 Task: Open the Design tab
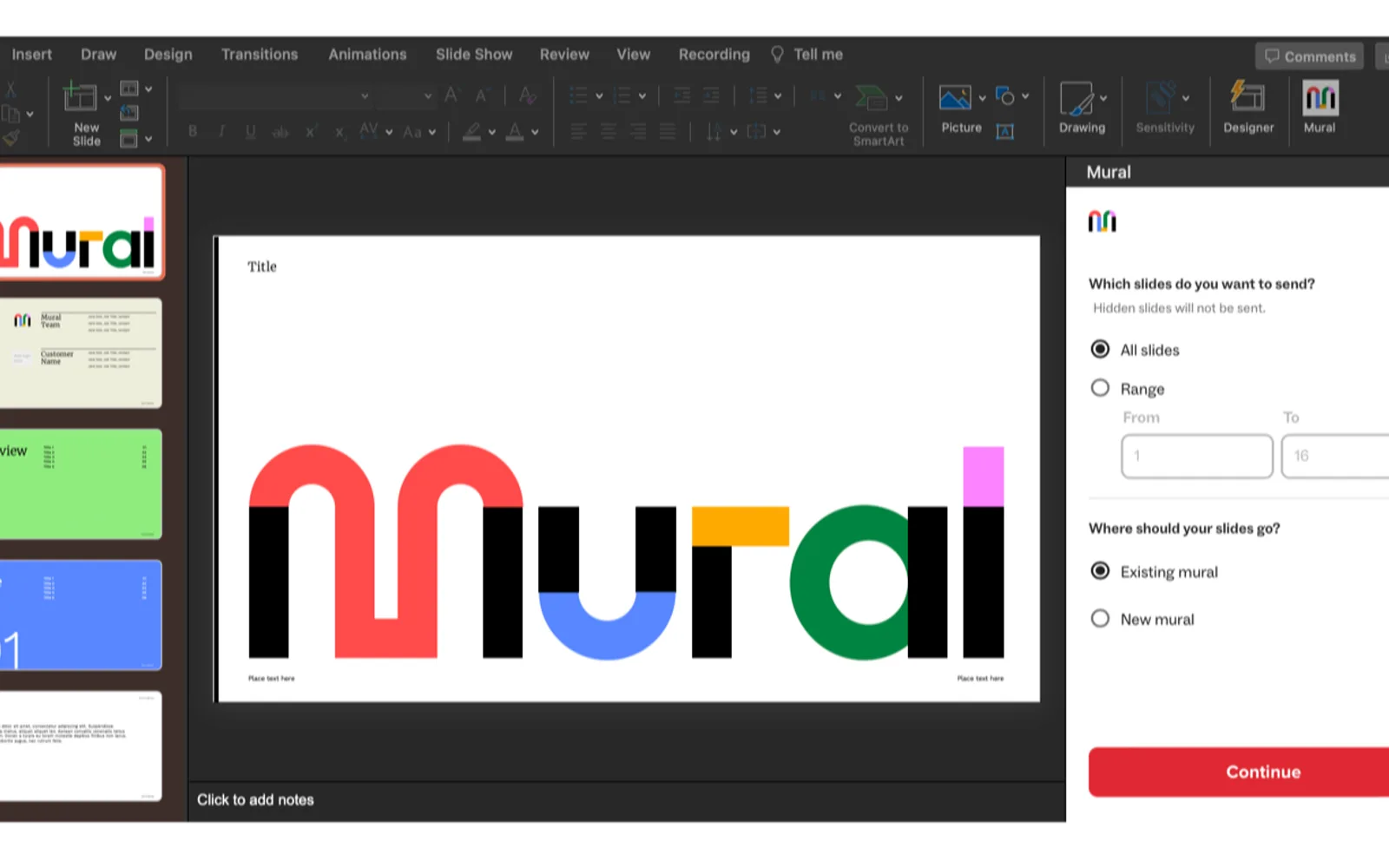pyautogui.click(x=168, y=54)
